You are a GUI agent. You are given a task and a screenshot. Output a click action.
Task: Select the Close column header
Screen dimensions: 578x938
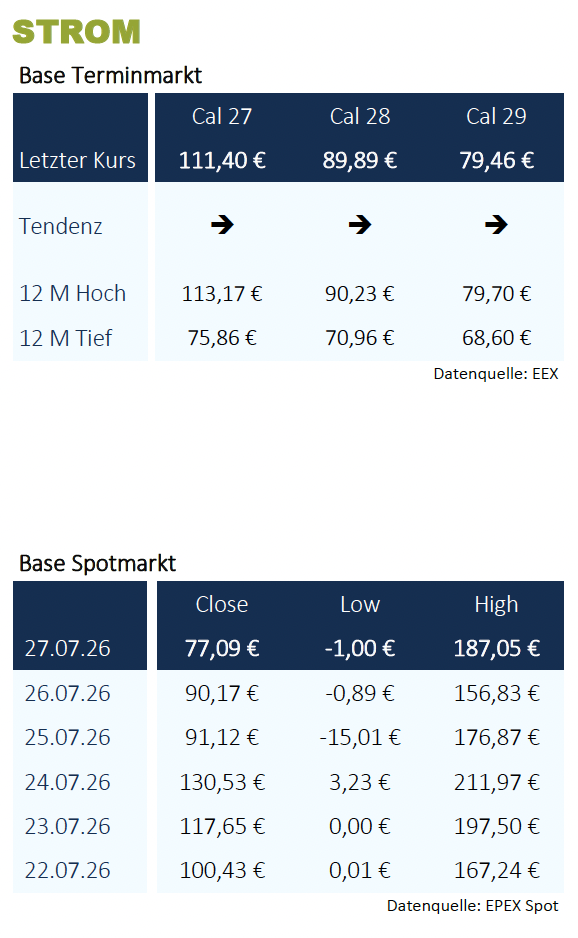(x=222, y=604)
